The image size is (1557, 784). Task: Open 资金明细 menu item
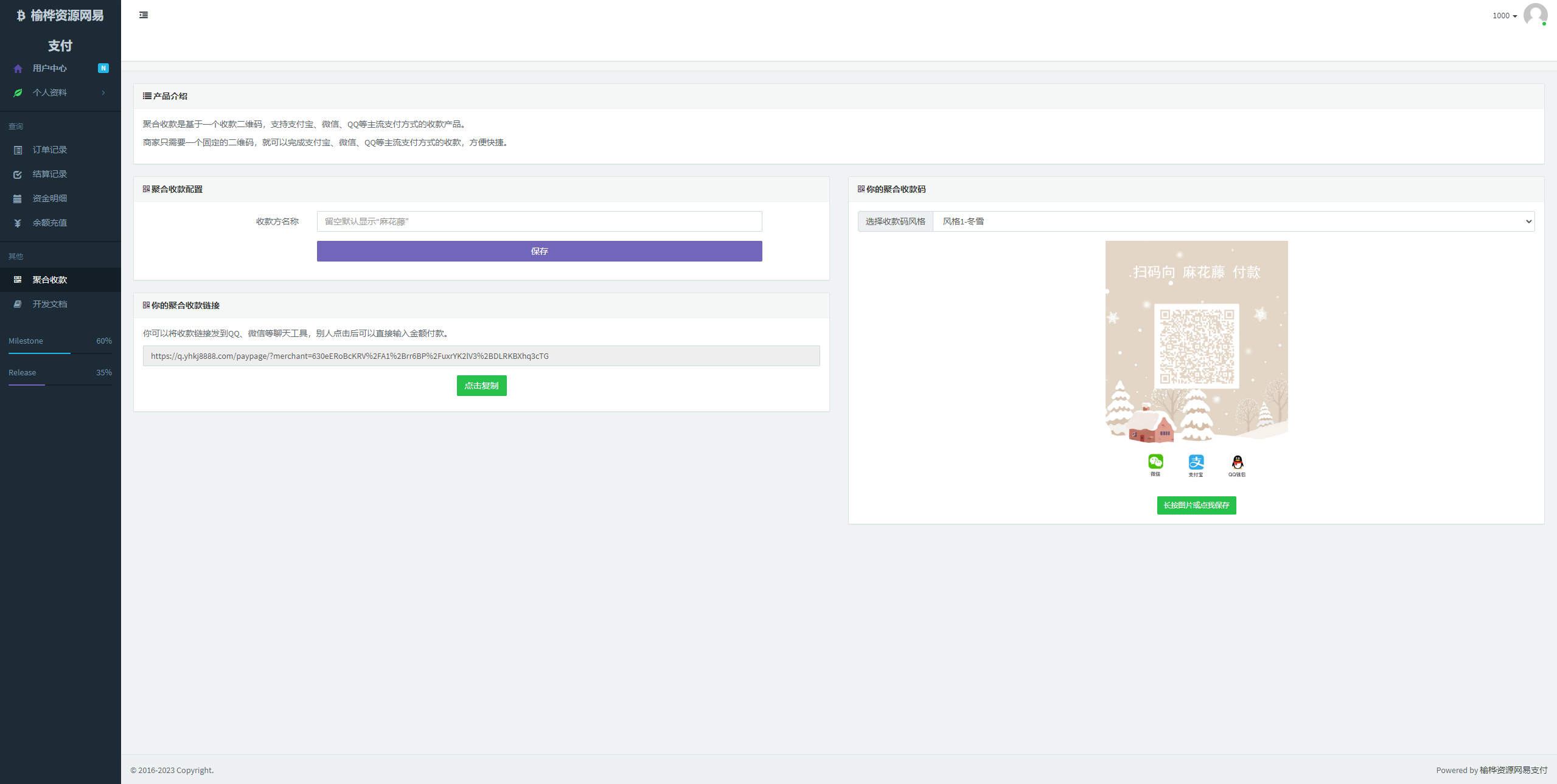[60, 198]
